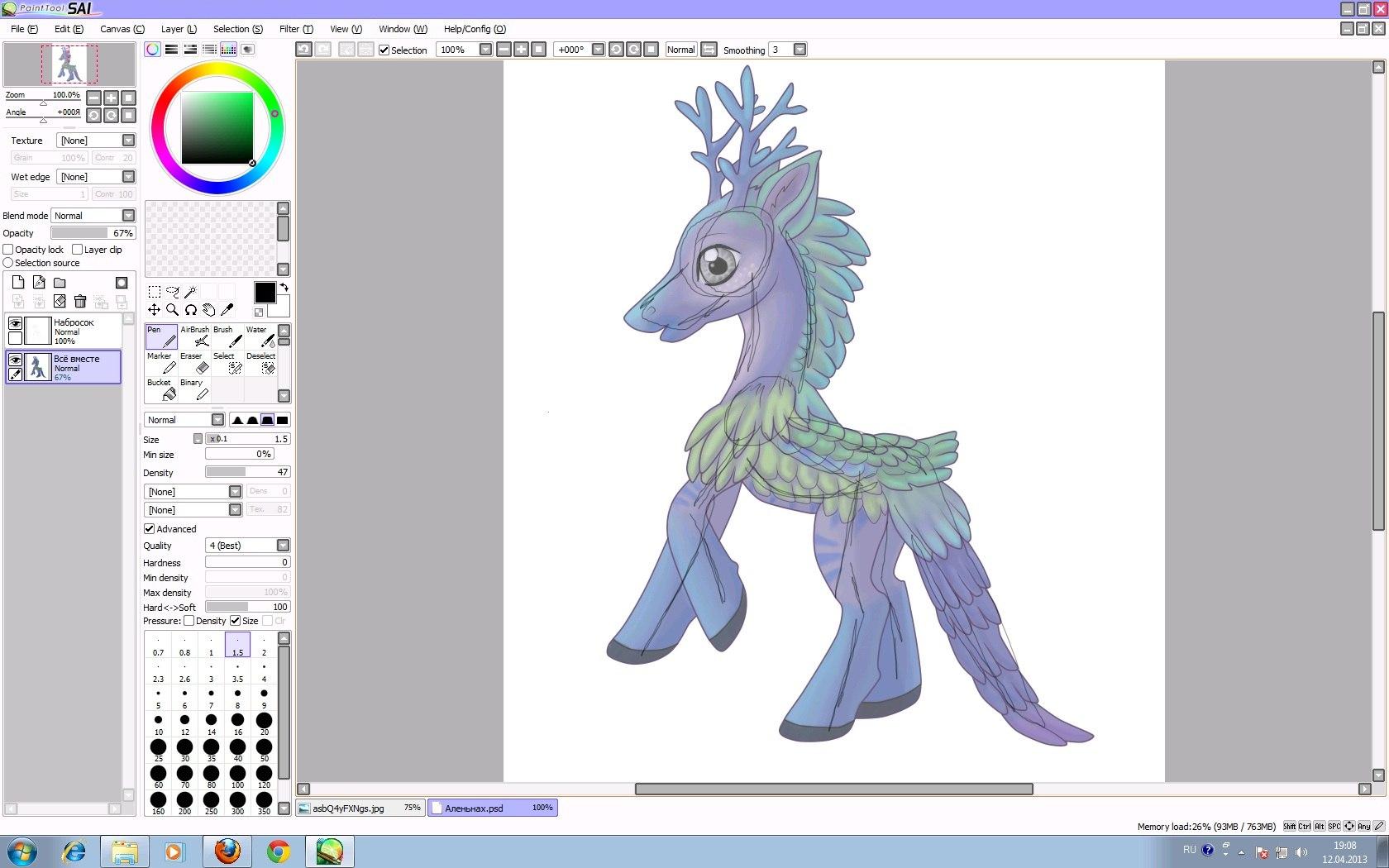This screenshot has height=868, width=1389.
Task: Create a new linework layer
Action: tap(39, 282)
